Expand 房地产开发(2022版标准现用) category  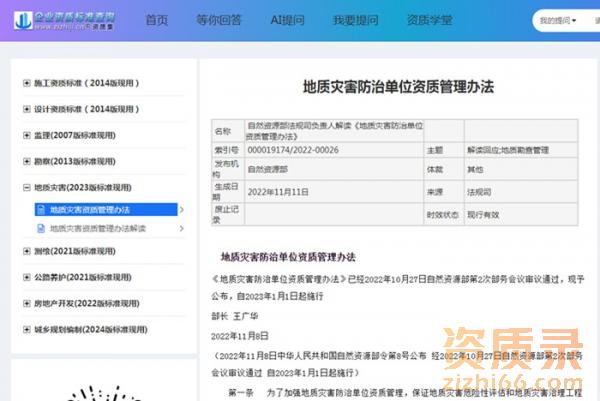[27, 303]
